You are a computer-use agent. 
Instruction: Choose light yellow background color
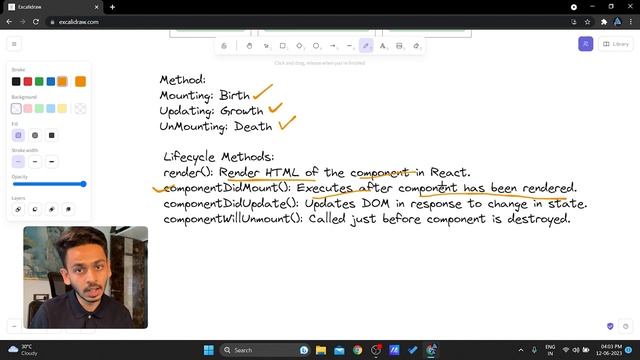(62, 109)
